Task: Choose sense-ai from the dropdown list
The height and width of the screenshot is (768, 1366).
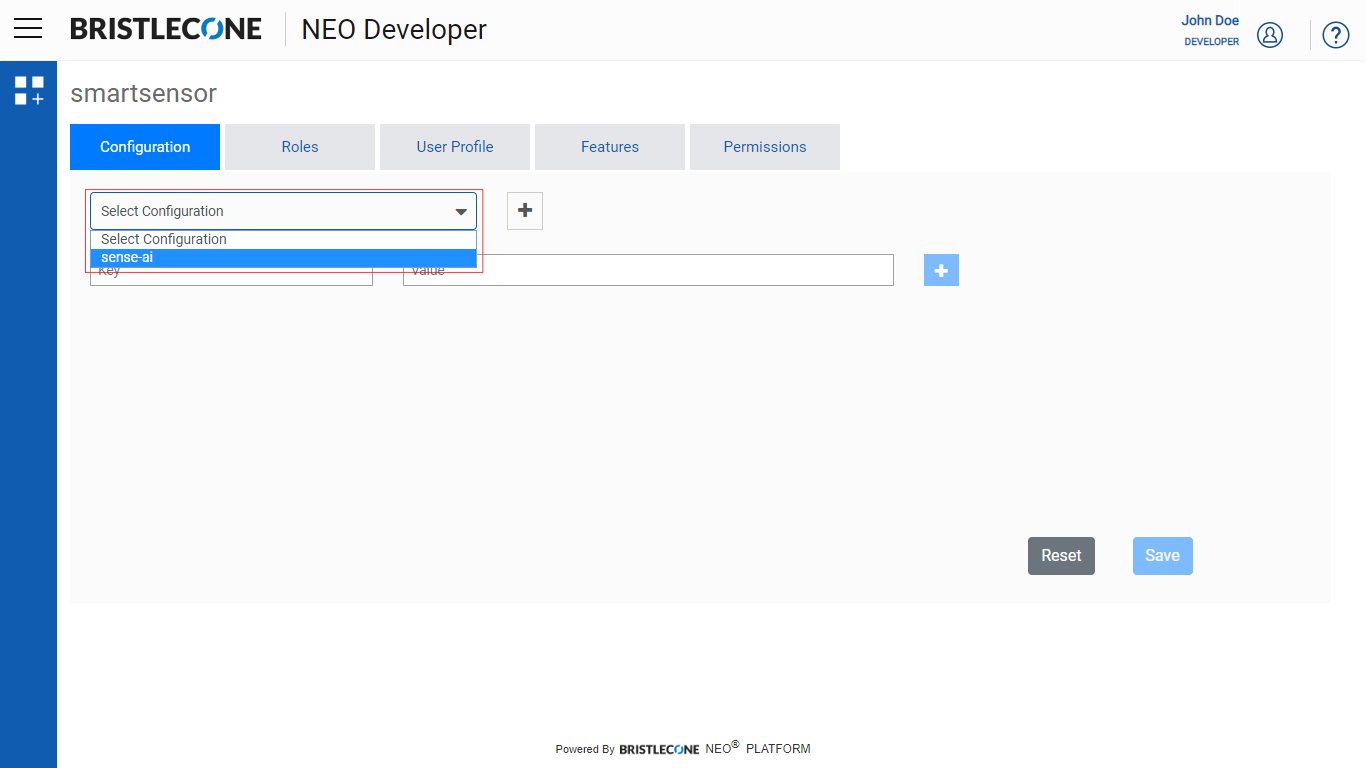Action: 283,258
